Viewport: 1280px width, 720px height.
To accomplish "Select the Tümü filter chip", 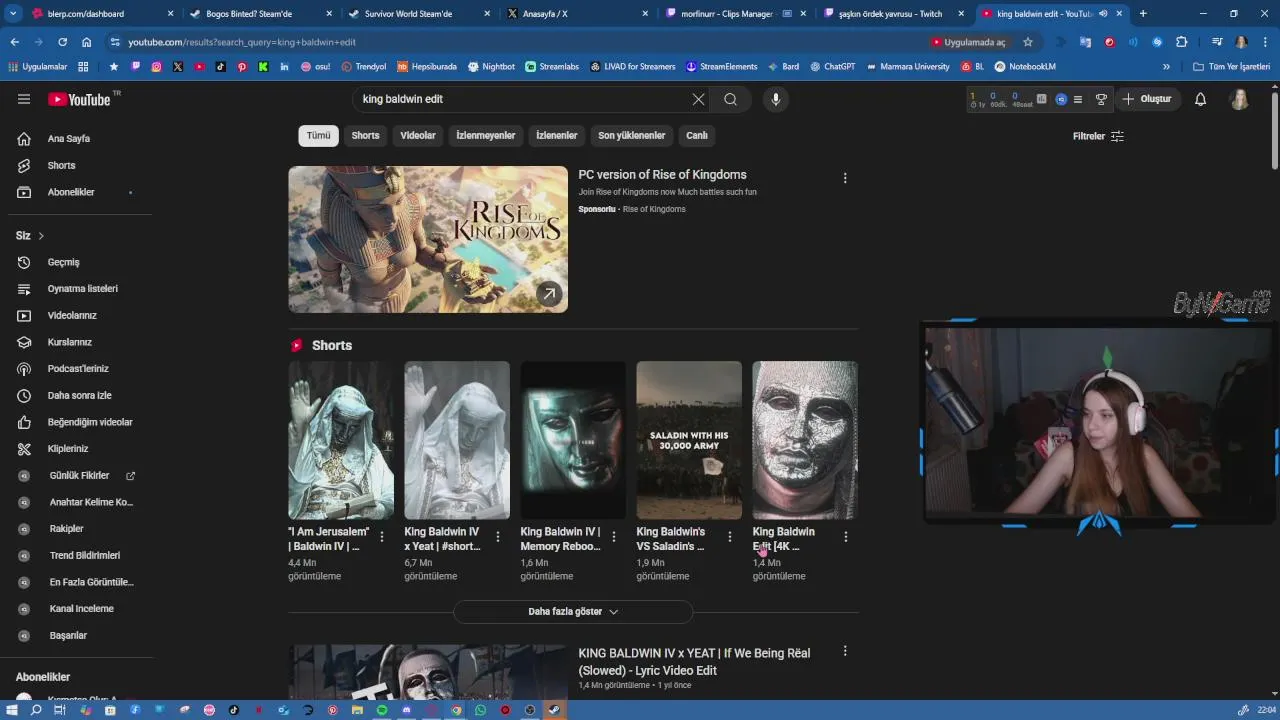I will [x=318, y=135].
